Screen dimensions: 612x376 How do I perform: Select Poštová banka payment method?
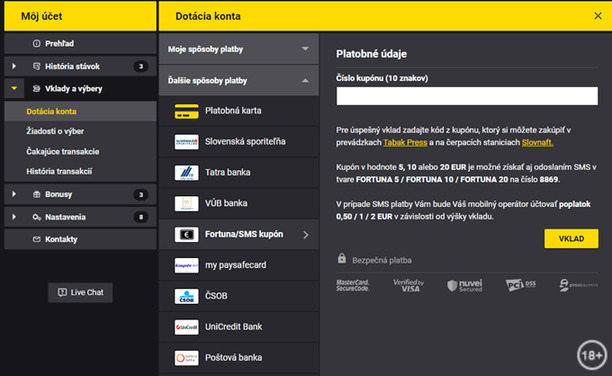tap(239, 358)
